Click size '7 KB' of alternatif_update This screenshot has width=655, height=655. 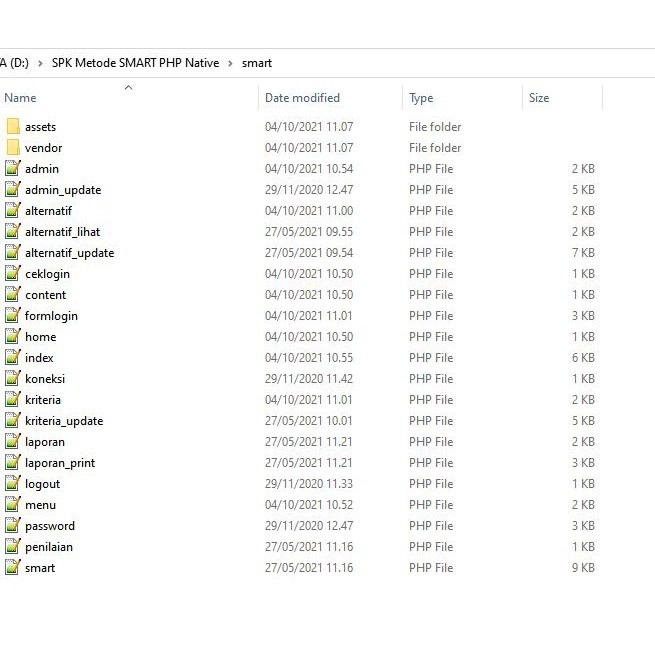(583, 253)
